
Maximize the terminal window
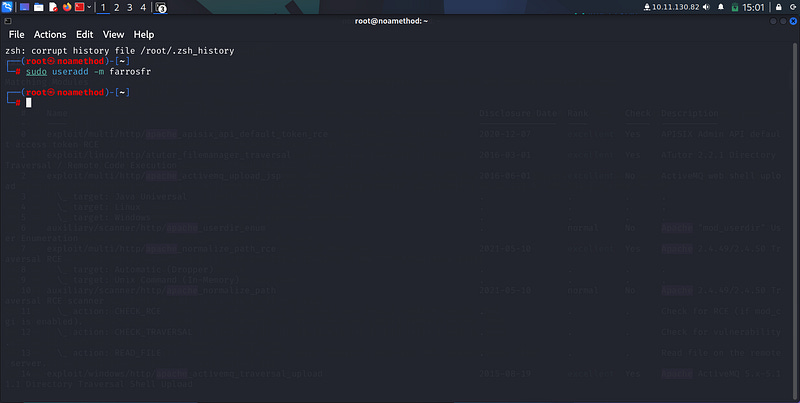tap(783, 21)
